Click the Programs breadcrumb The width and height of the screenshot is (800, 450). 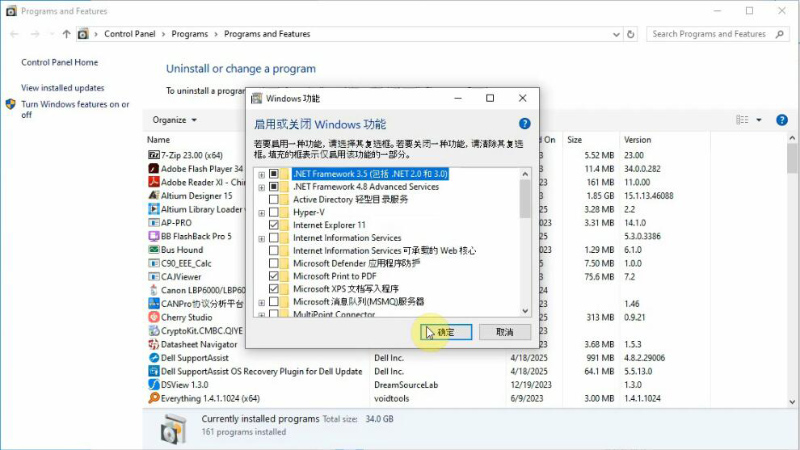click(x=189, y=34)
